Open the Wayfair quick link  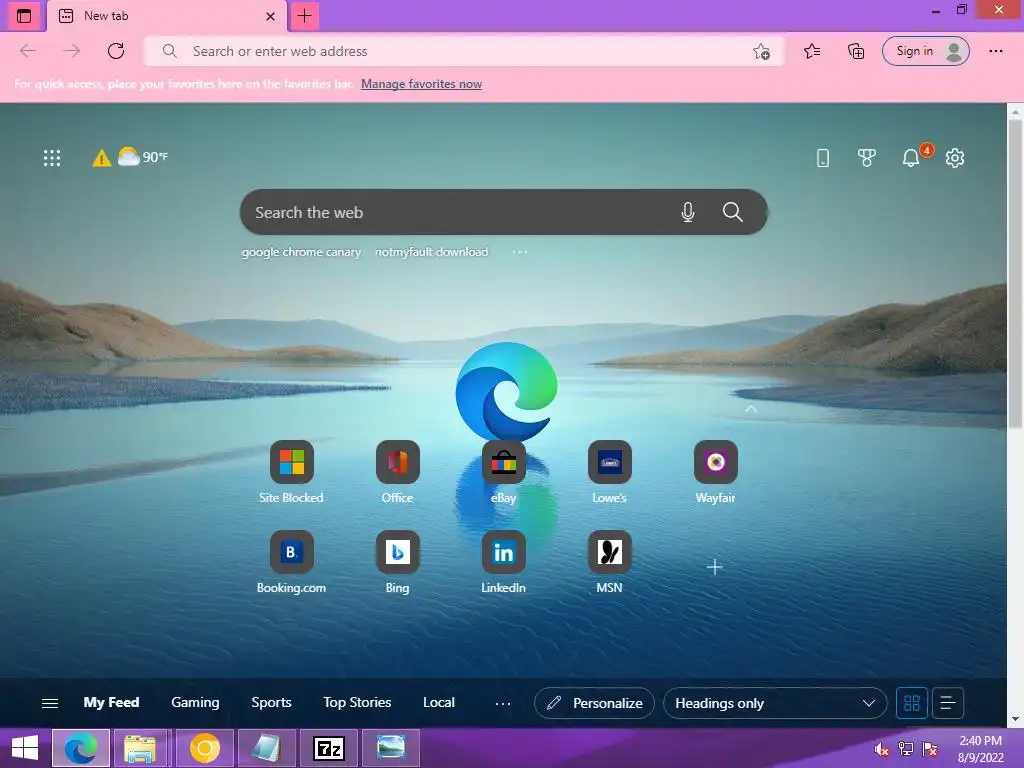tap(716, 473)
